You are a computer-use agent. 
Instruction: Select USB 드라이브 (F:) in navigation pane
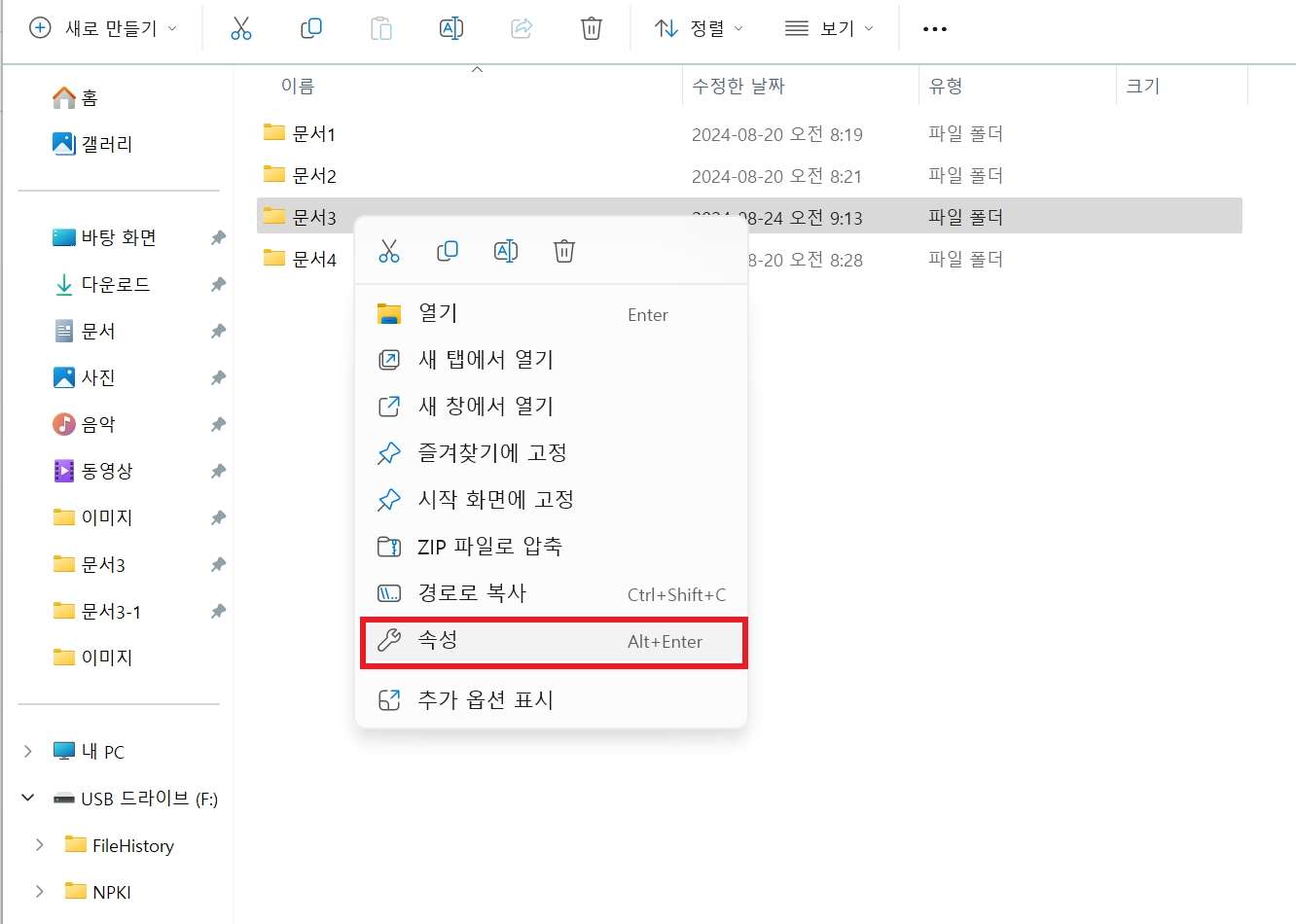coord(135,798)
